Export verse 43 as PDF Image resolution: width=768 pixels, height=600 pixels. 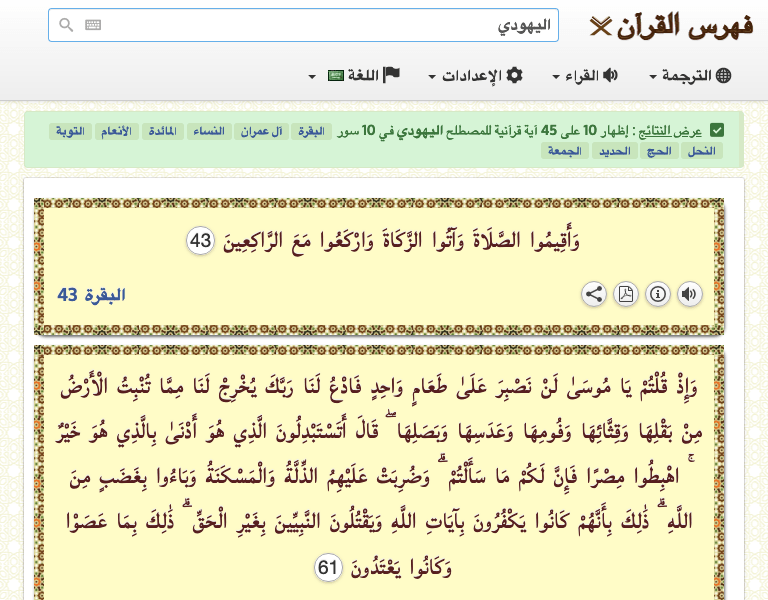626,294
